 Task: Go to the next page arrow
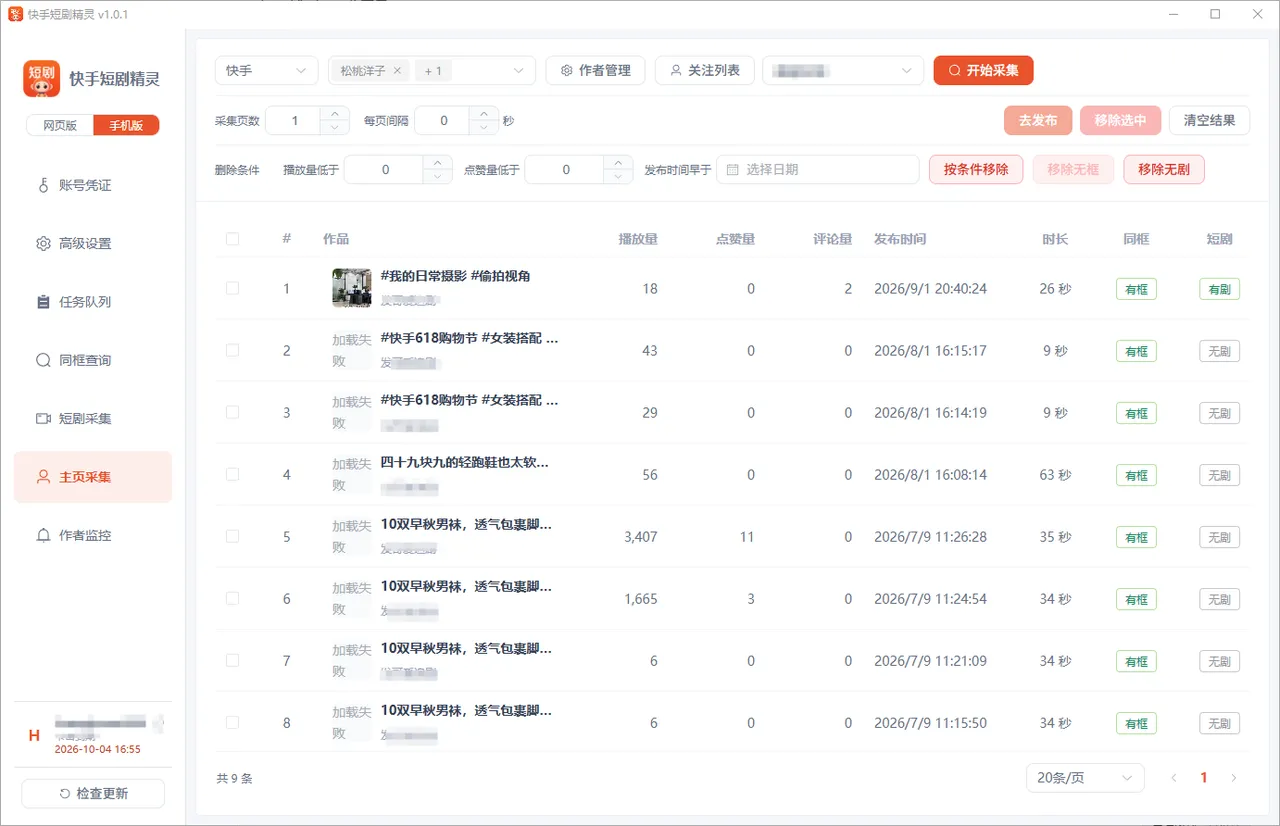click(1234, 778)
